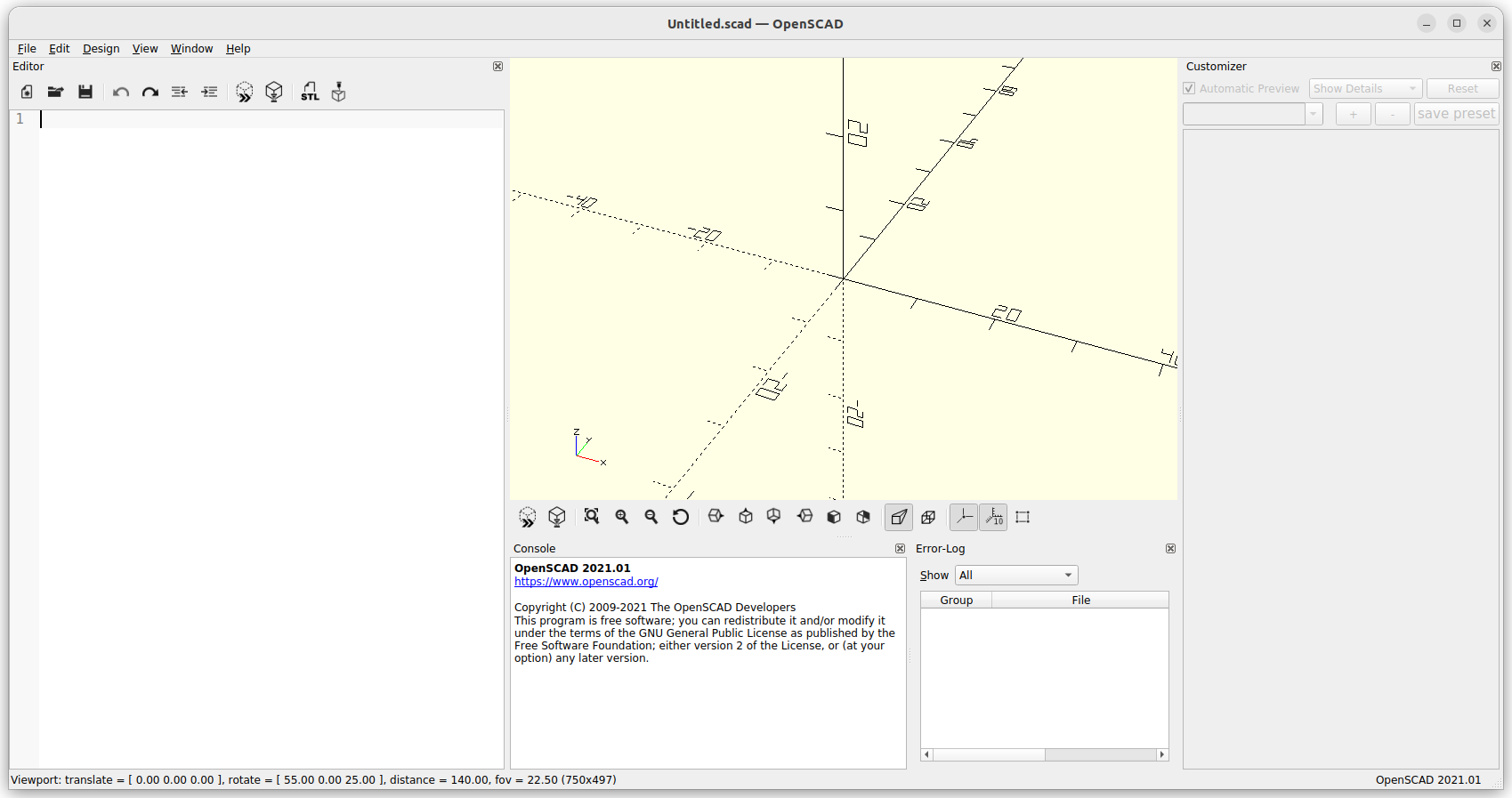Open the Design menu
The image size is (1512, 798).
point(101,49)
